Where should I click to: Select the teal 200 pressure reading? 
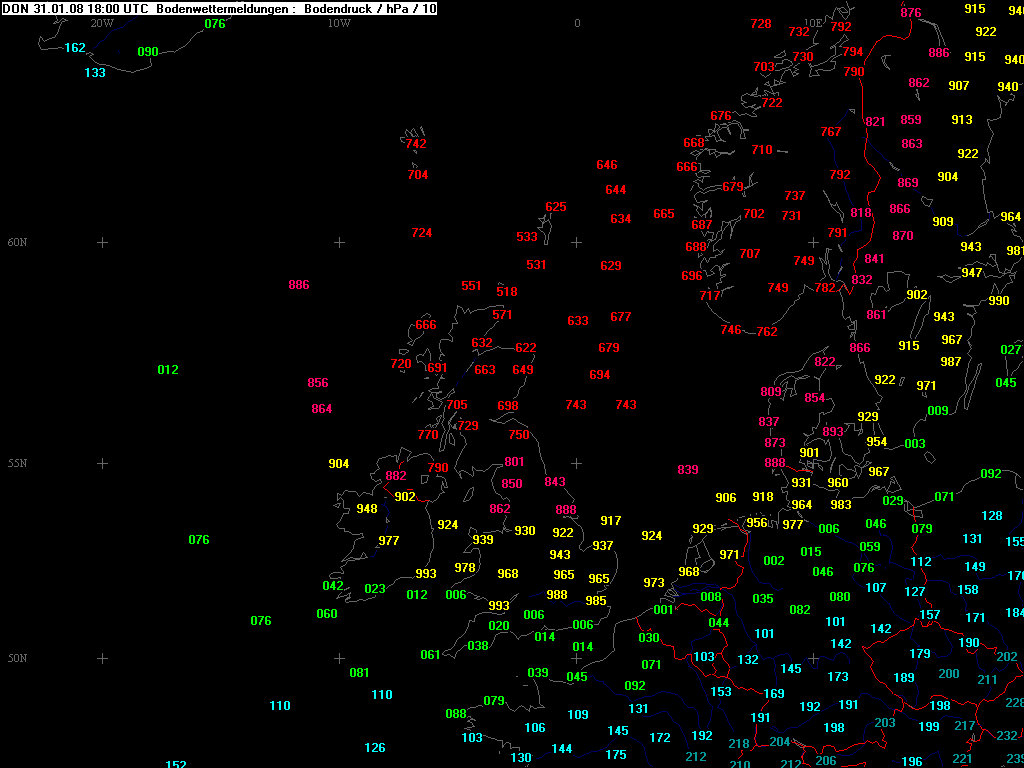point(949,674)
